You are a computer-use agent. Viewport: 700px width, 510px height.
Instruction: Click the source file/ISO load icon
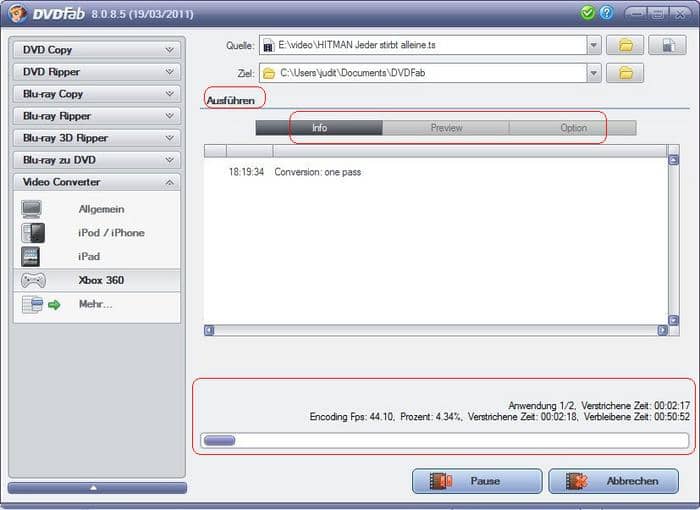667,45
